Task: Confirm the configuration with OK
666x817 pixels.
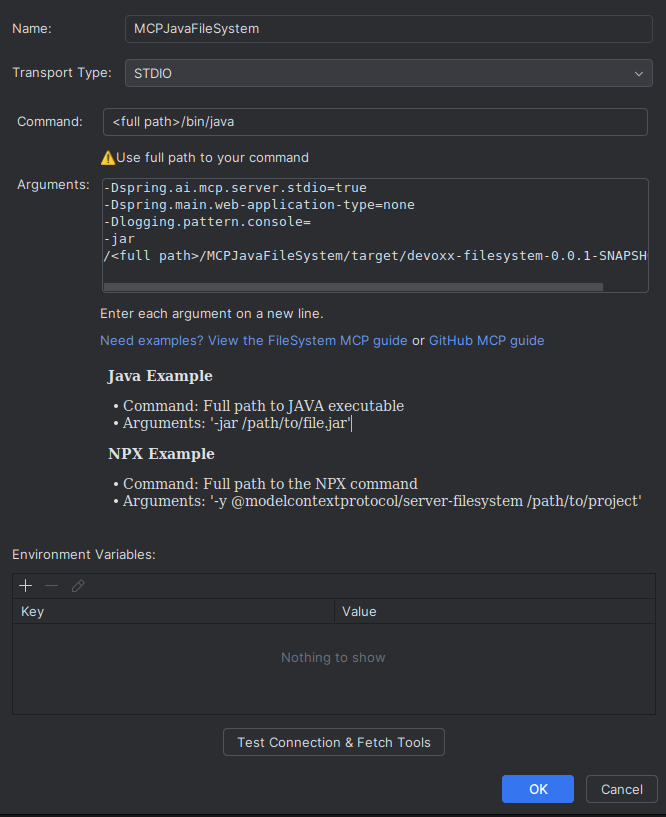Action: pyautogui.click(x=537, y=788)
